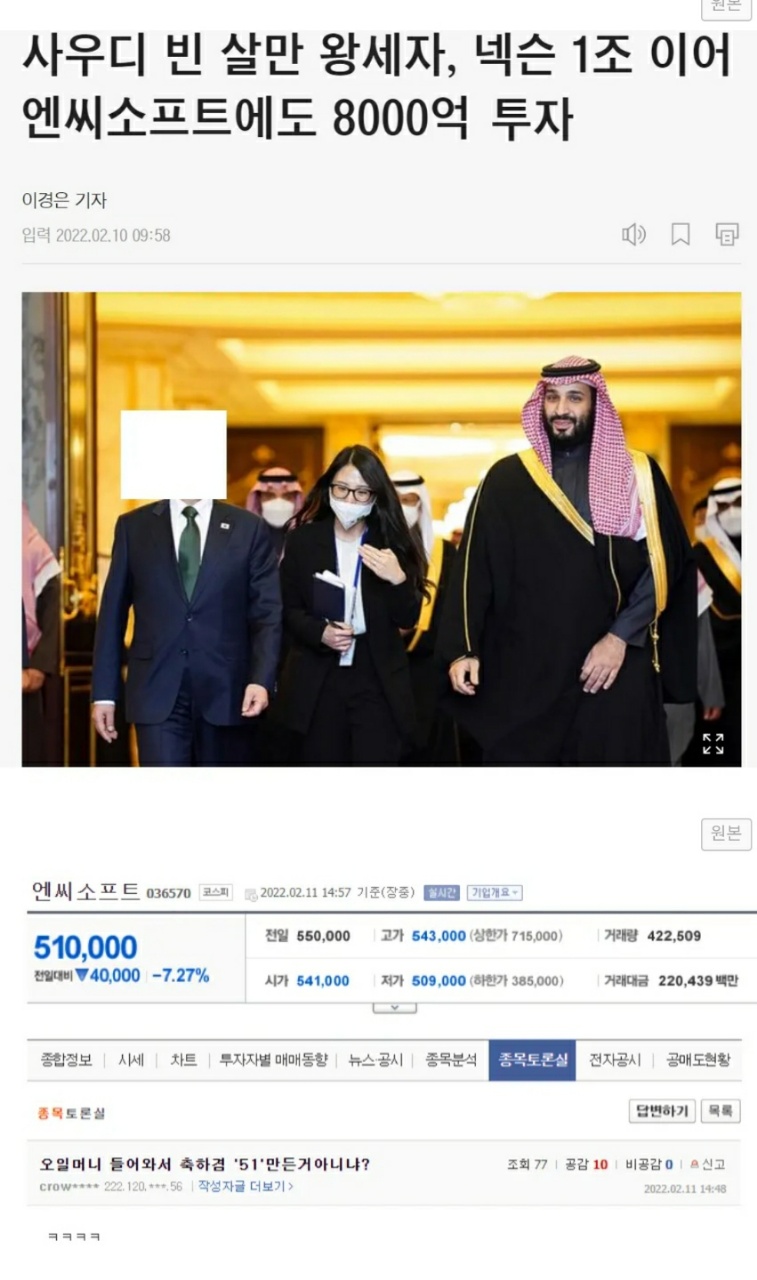Open the 기업개요 dropdown
757x1280 pixels.
(x=496, y=892)
